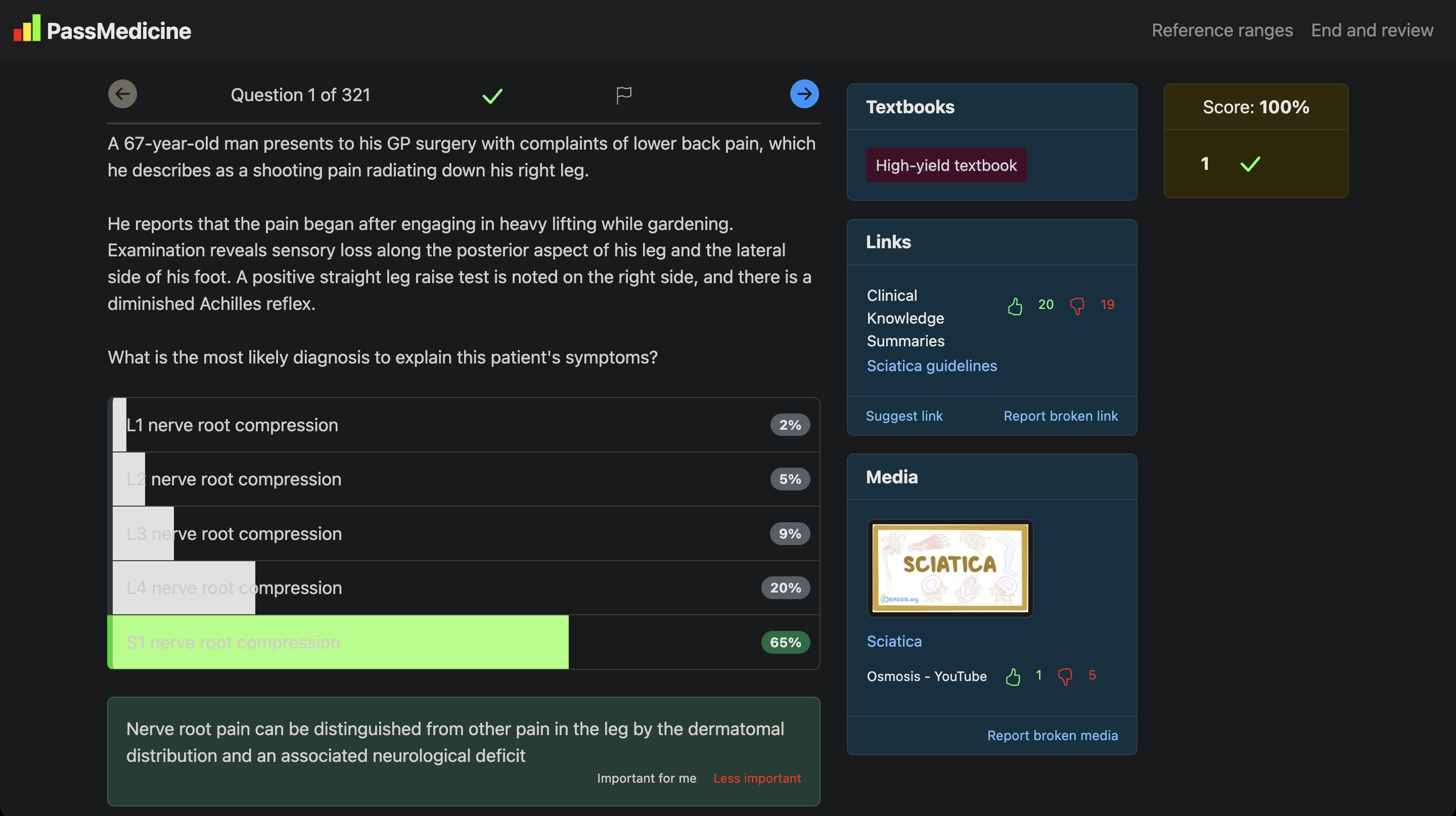Click Report broken link
Image resolution: width=1456 pixels, height=816 pixels.
pos(1060,416)
